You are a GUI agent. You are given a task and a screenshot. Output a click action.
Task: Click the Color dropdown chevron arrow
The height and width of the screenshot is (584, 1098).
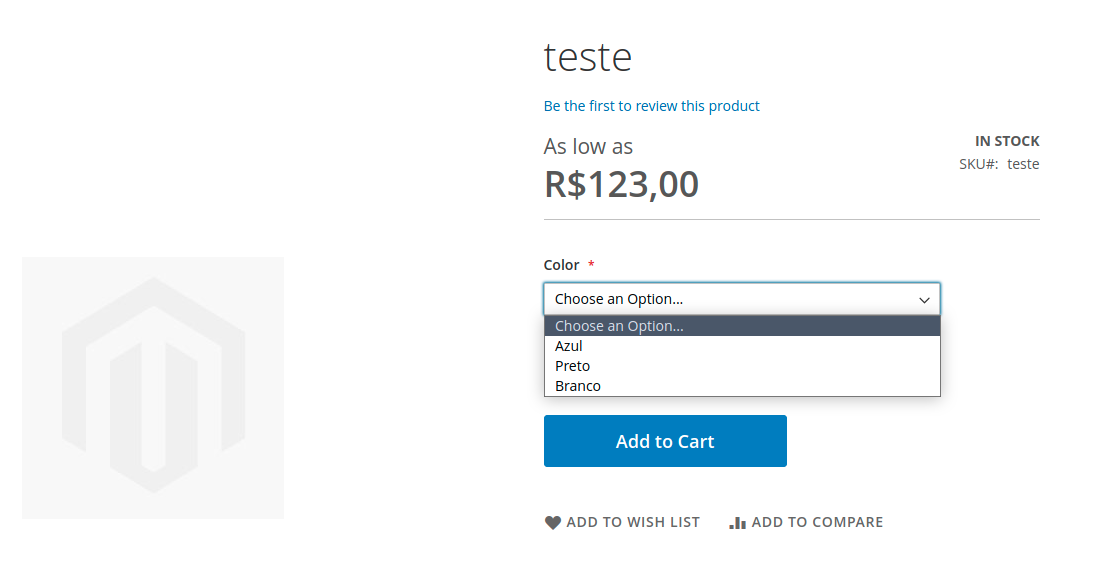tap(924, 300)
